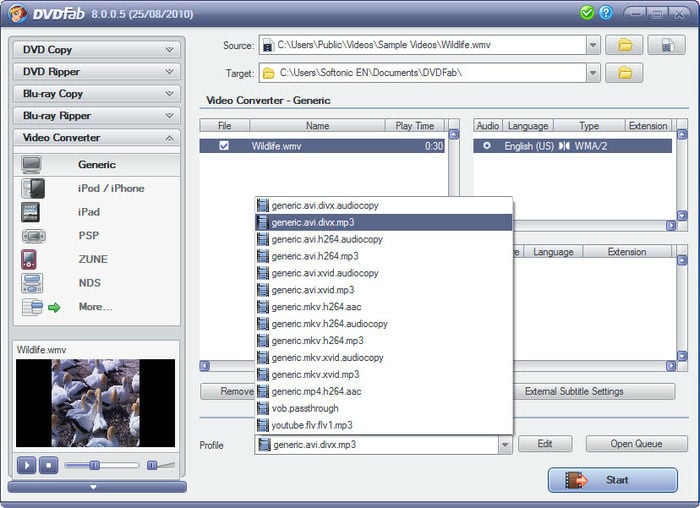700x508 pixels.
Task: Select the Generic monitor icon
Action: pyautogui.click(x=32, y=165)
